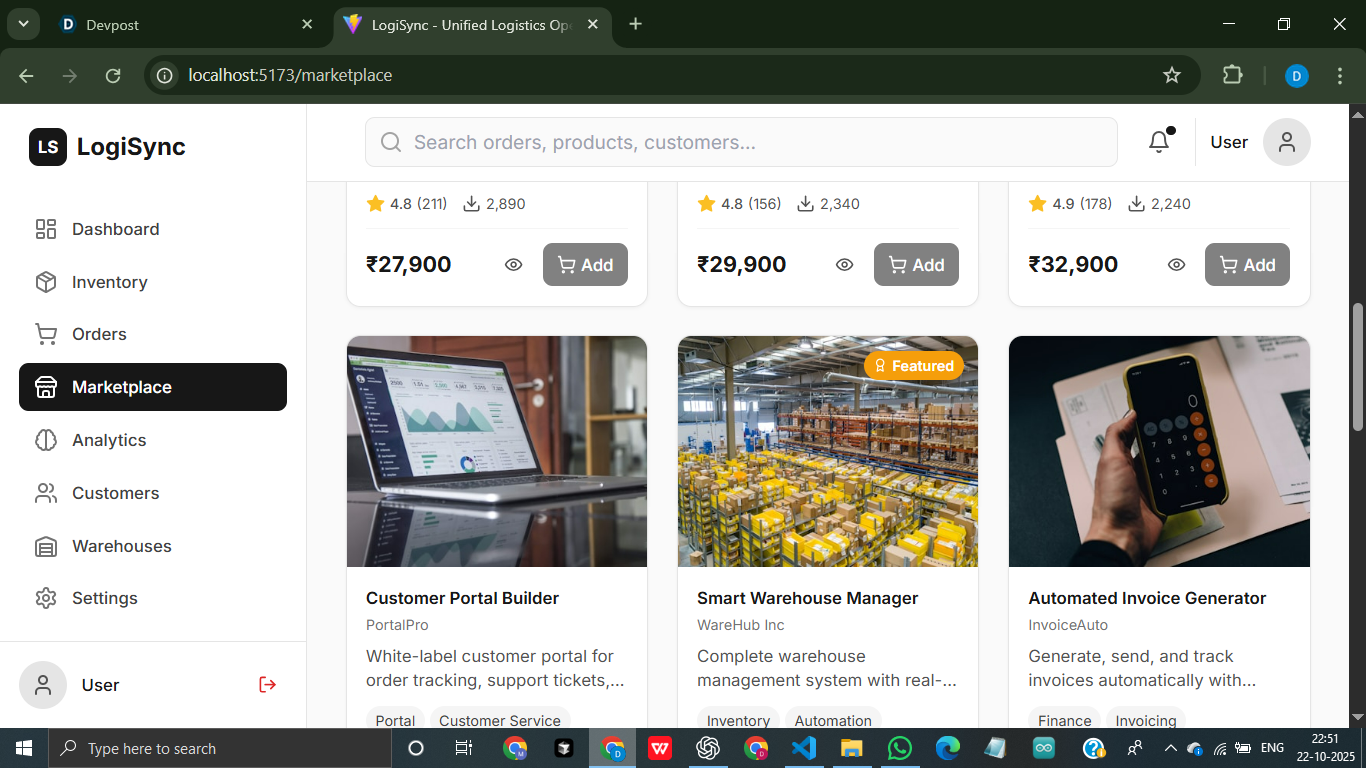Expand the tab search dropdown
1366x768 pixels.
(x=22, y=25)
